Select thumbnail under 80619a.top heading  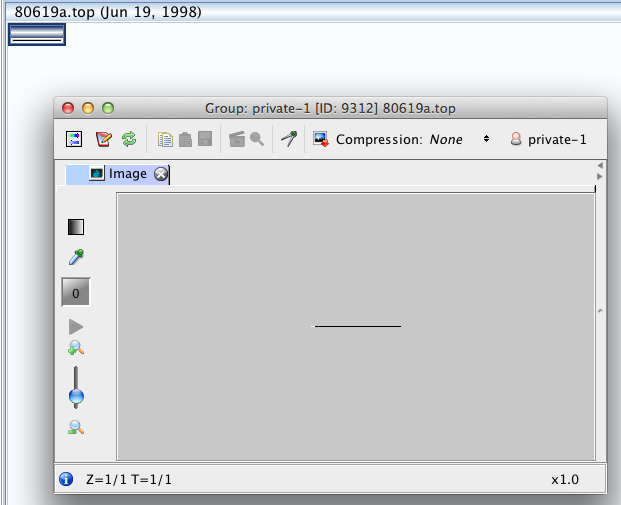[37, 34]
